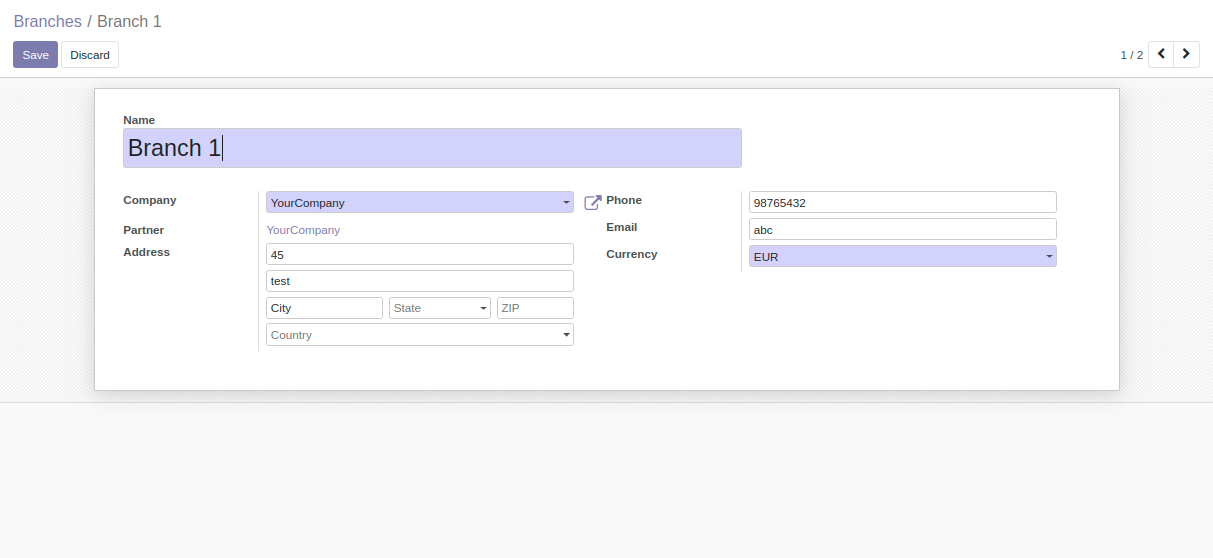Click the Branch 1 breadcrumb text
This screenshot has height=558, width=1213.
click(129, 21)
